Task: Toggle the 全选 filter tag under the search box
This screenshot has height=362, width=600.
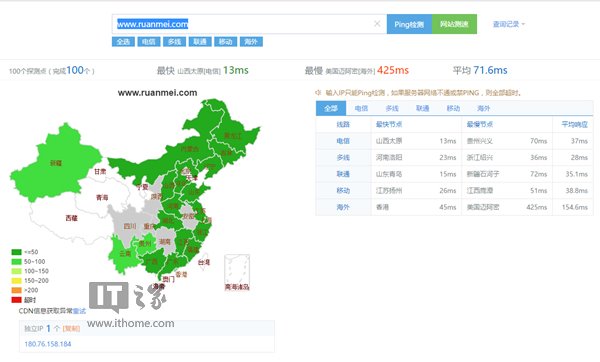Action: (x=123, y=42)
